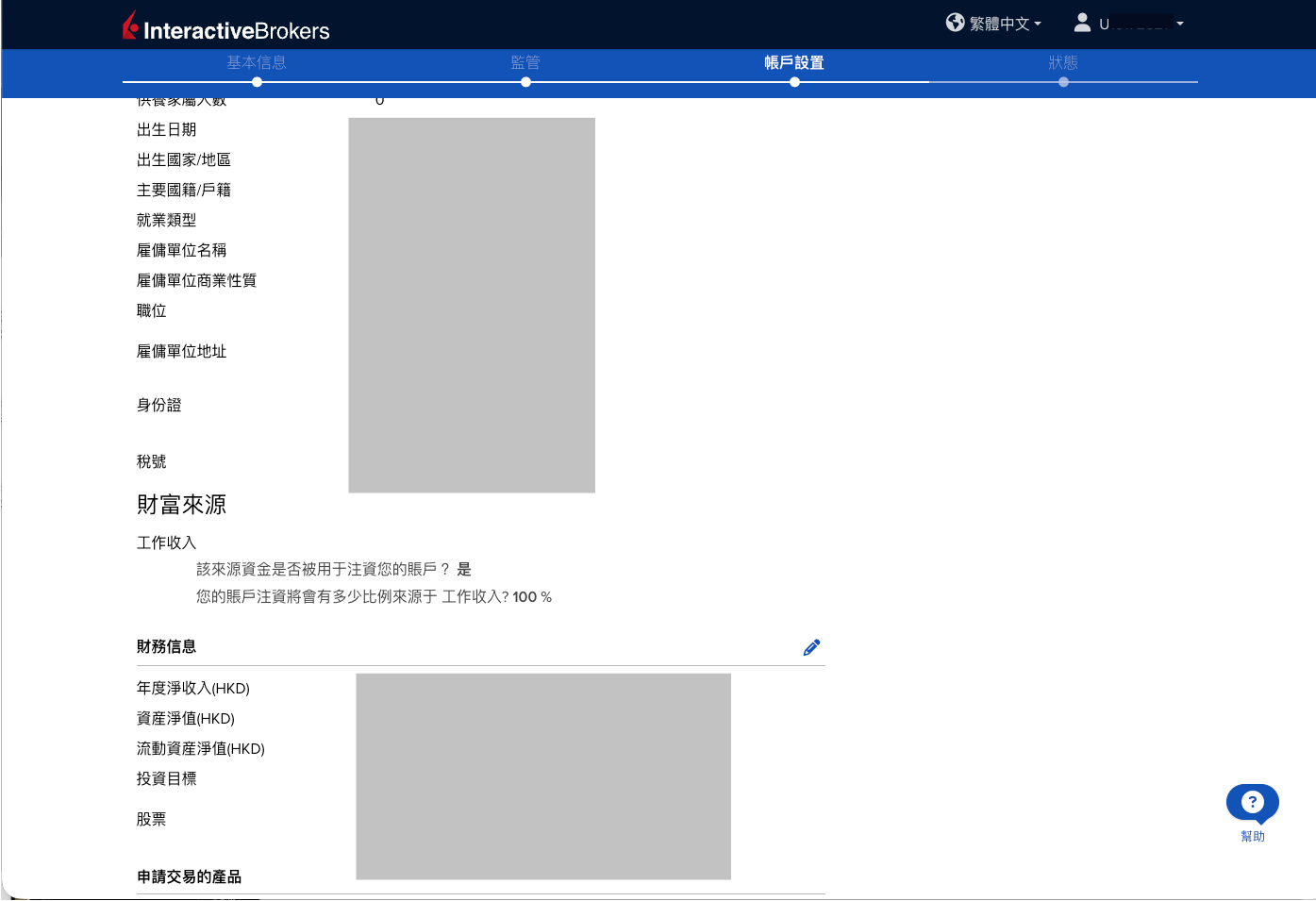
Task: Click the 財務信息 section header
Action: pyautogui.click(x=167, y=646)
